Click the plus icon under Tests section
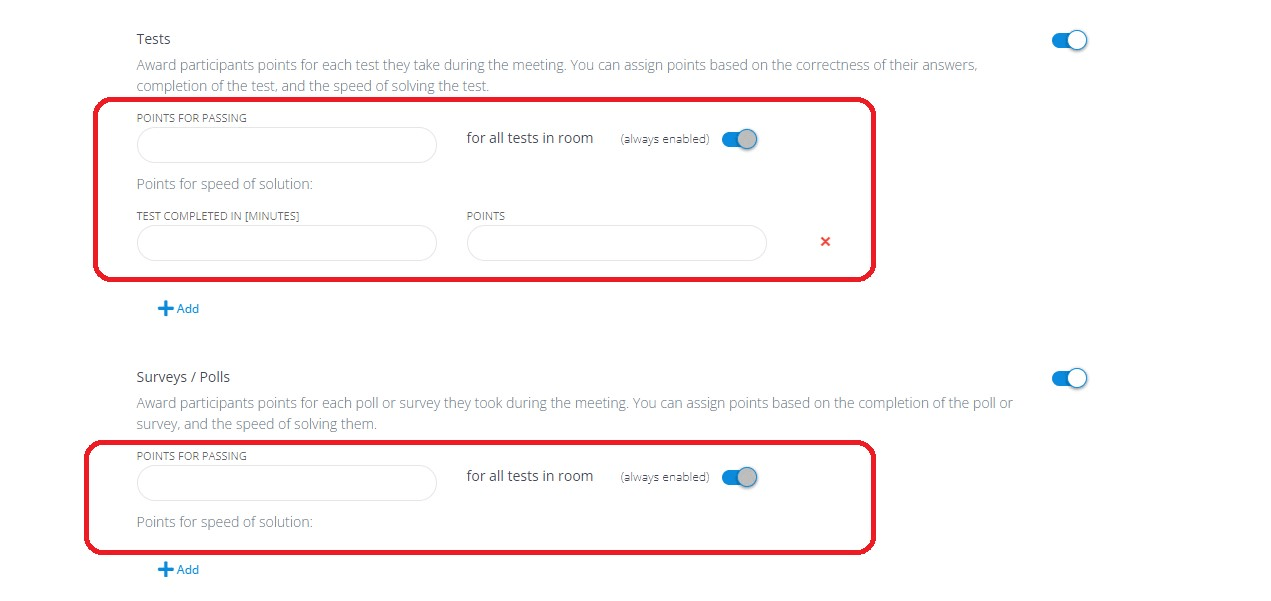The height and width of the screenshot is (601, 1271). [165, 309]
